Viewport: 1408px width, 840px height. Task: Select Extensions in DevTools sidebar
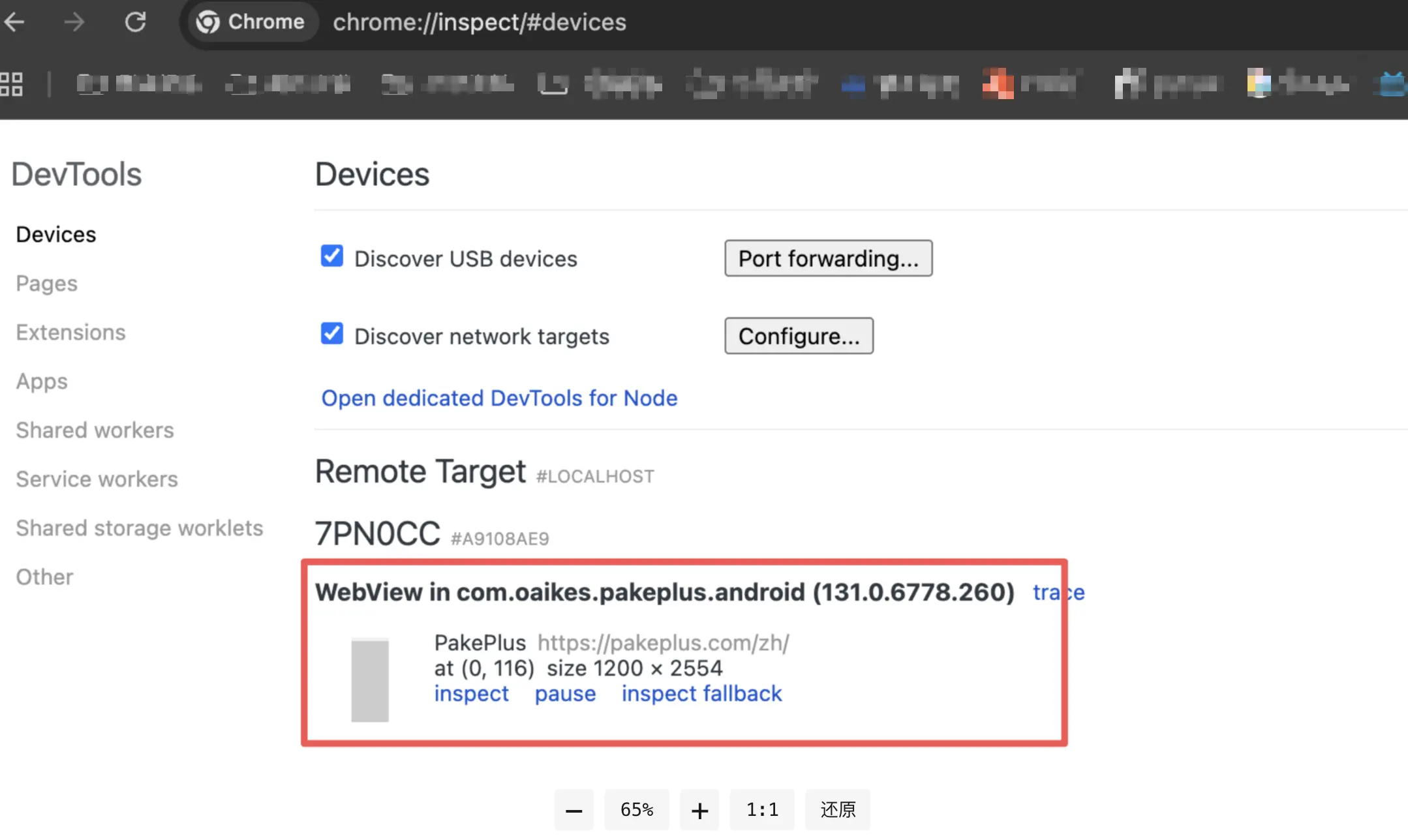tap(70, 332)
